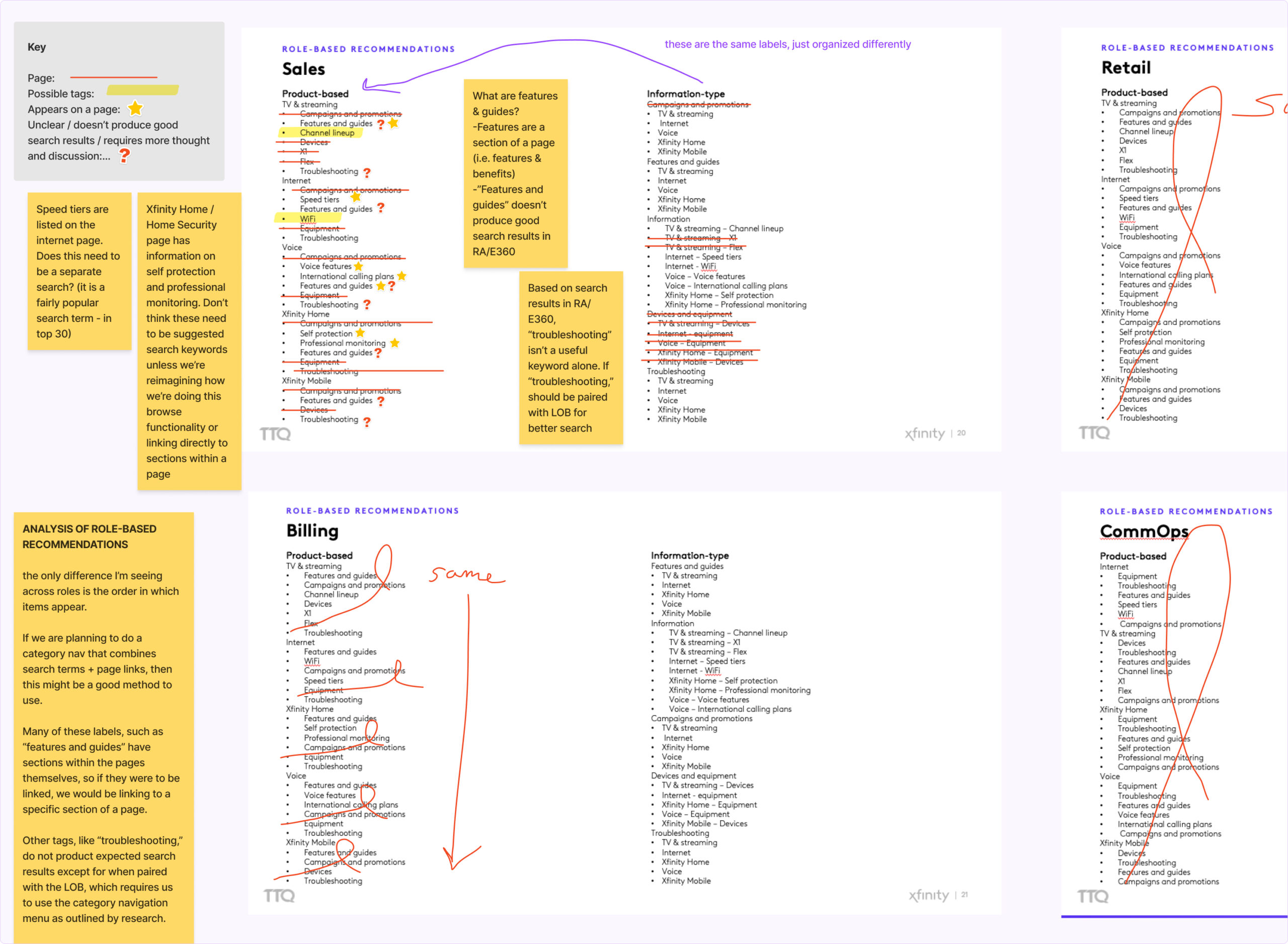Click the 'CommOps' slide heading
This screenshot has height=944, width=1288.
pos(1144,532)
